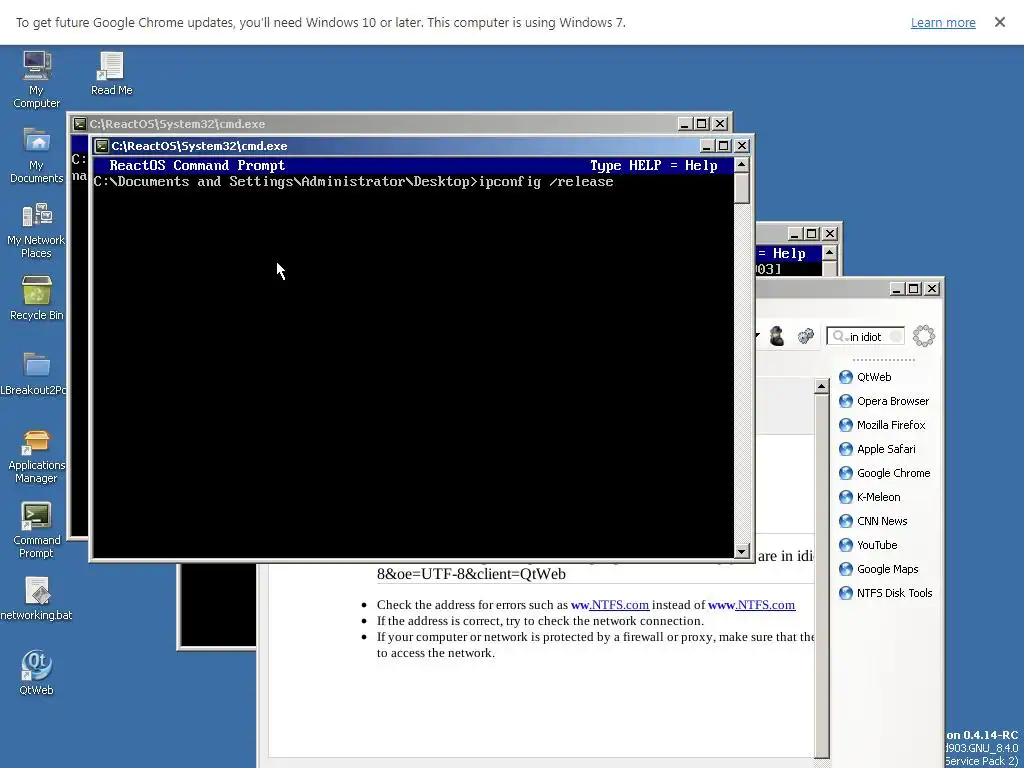
Task: Open the Apple Safari bookmark
Action: point(877,449)
